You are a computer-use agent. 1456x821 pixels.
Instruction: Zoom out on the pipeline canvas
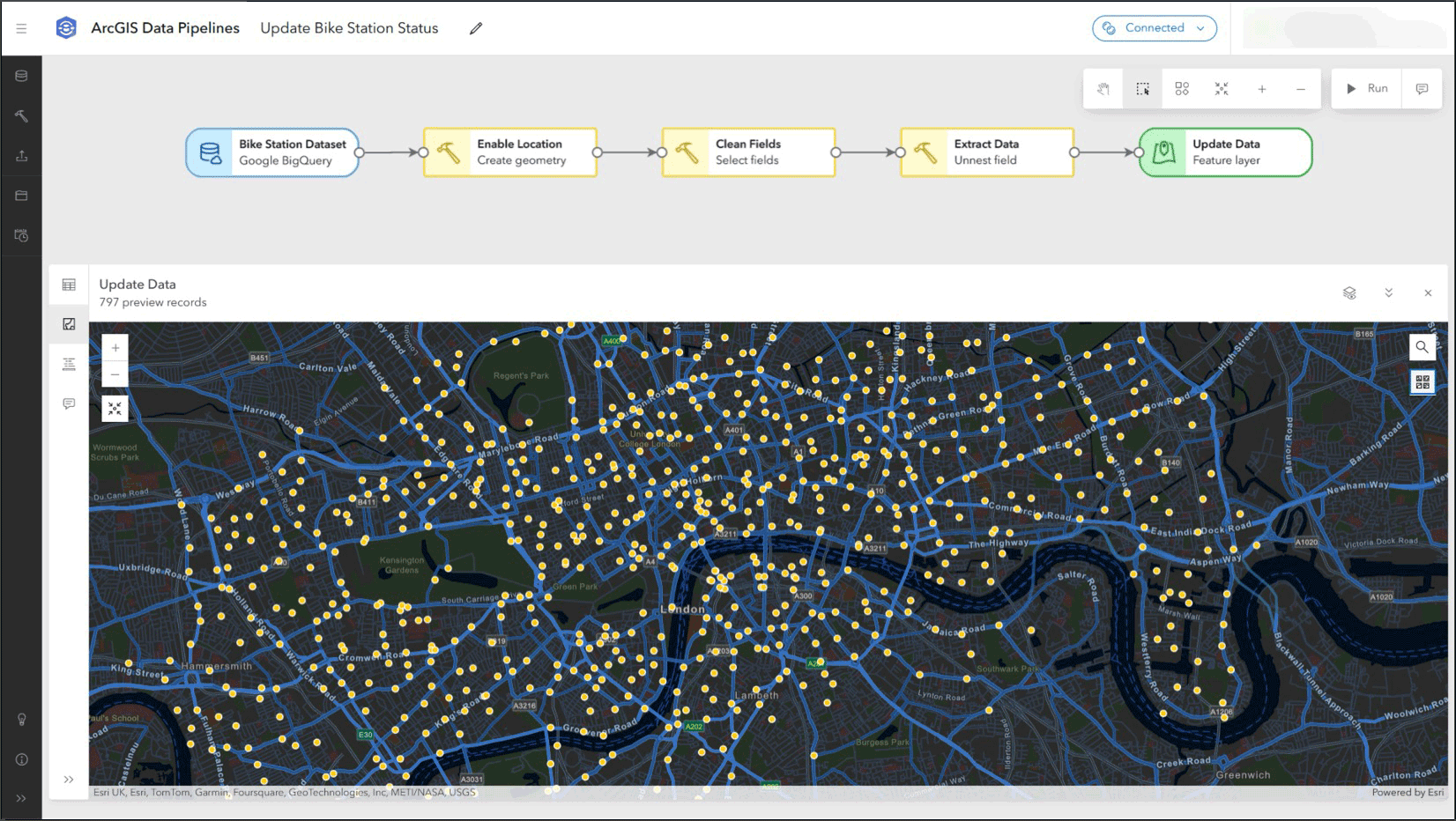pos(1301,89)
